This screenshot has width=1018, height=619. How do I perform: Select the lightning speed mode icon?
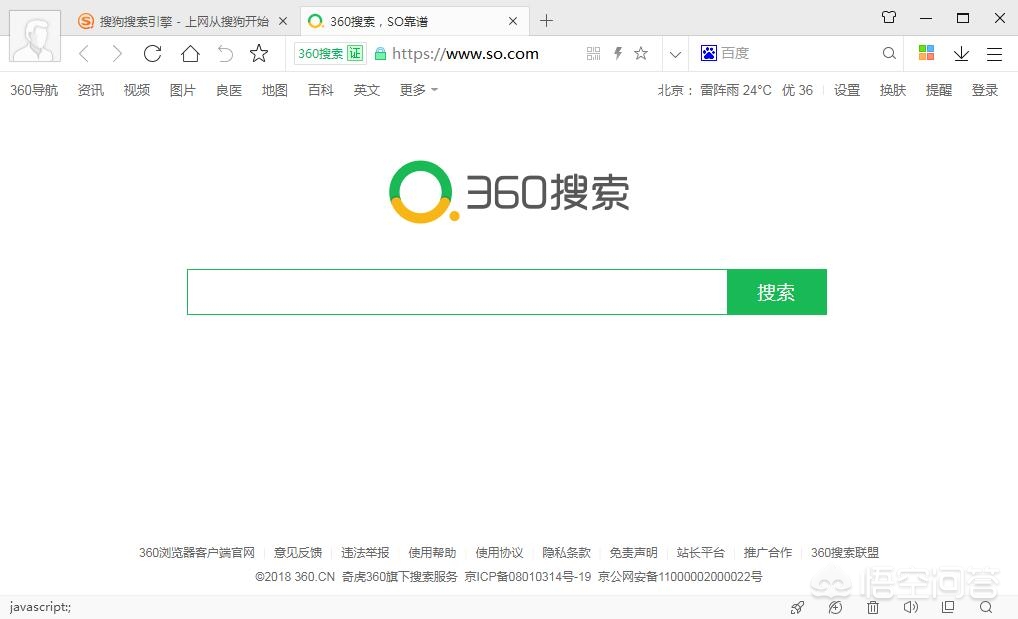pyautogui.click(x=618, y=53)
